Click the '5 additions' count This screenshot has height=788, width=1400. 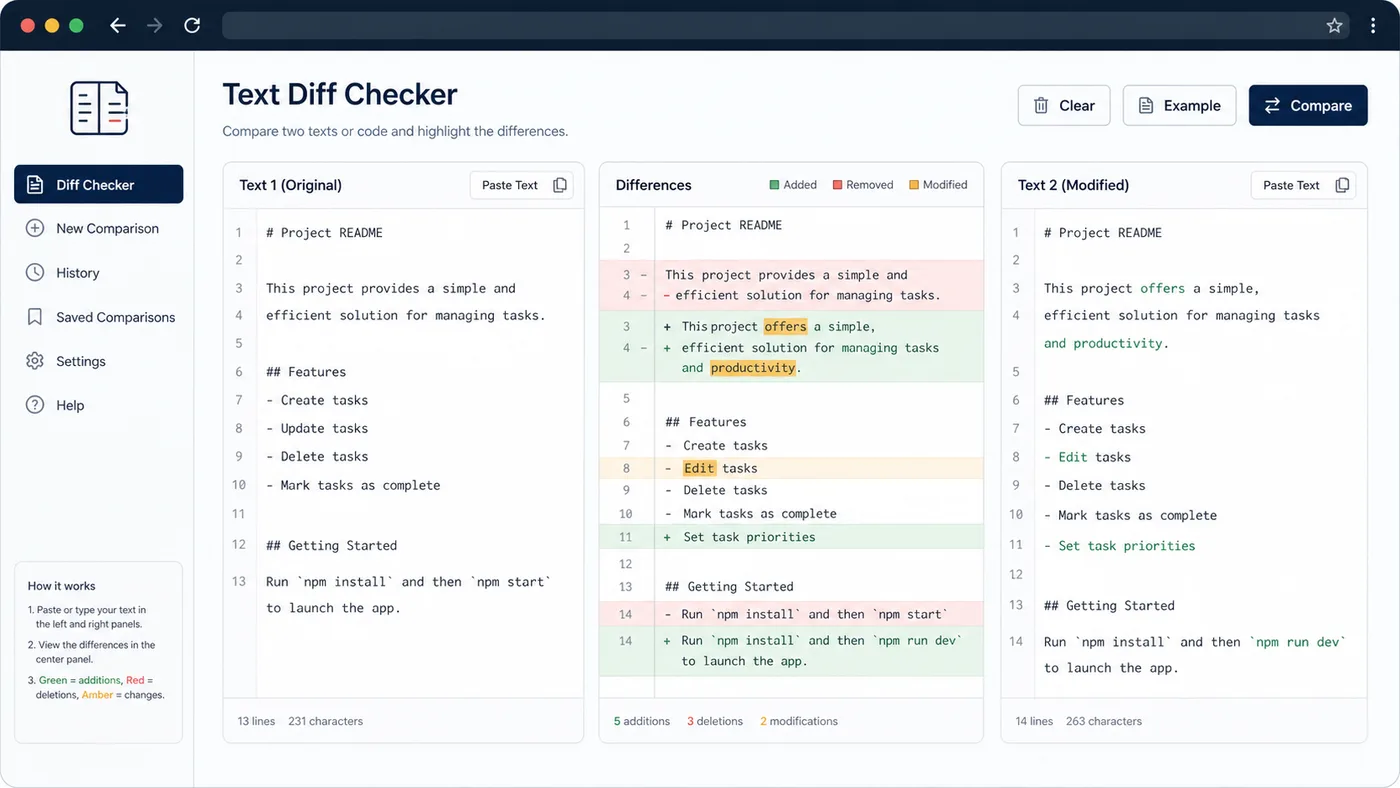click(x=642, y=721)
